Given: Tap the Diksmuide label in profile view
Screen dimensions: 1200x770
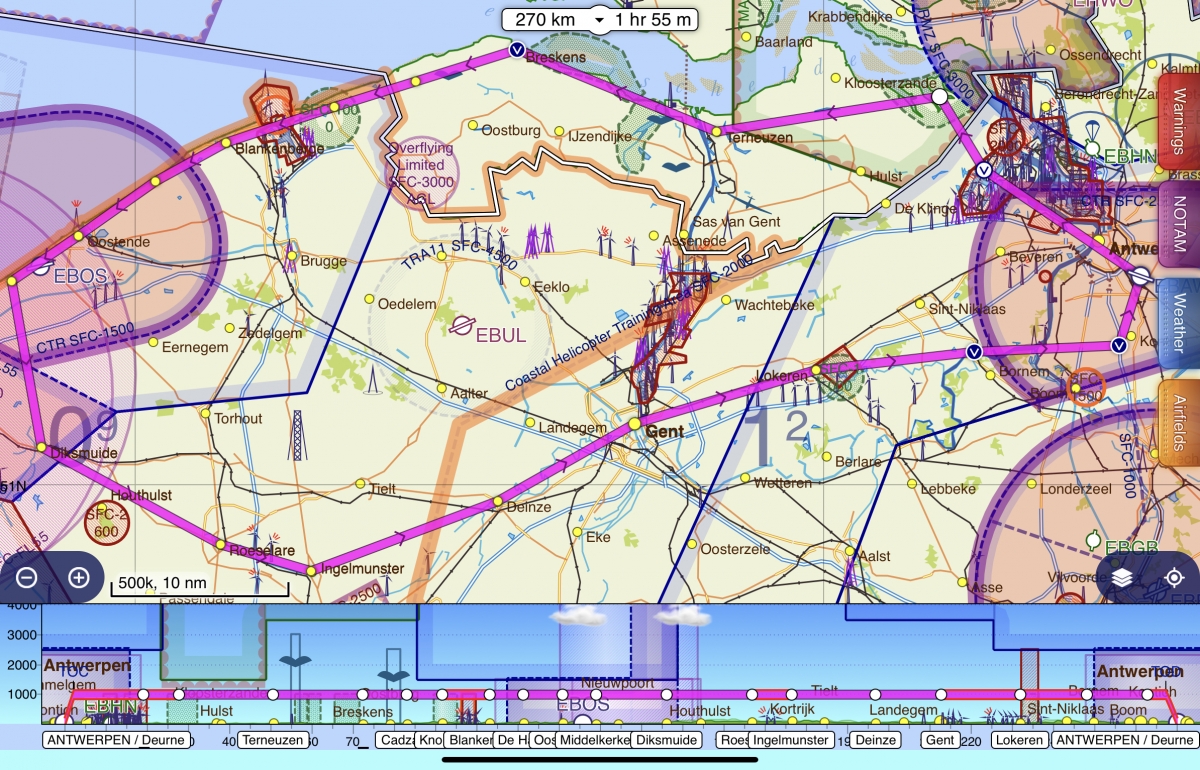Looking at the screenshot, I should [x=668, y=740].
